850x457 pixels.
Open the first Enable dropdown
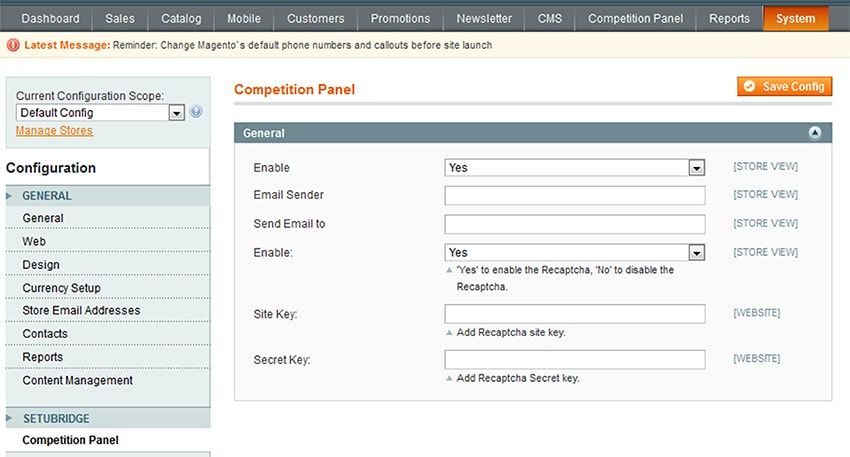pos(574,168)
